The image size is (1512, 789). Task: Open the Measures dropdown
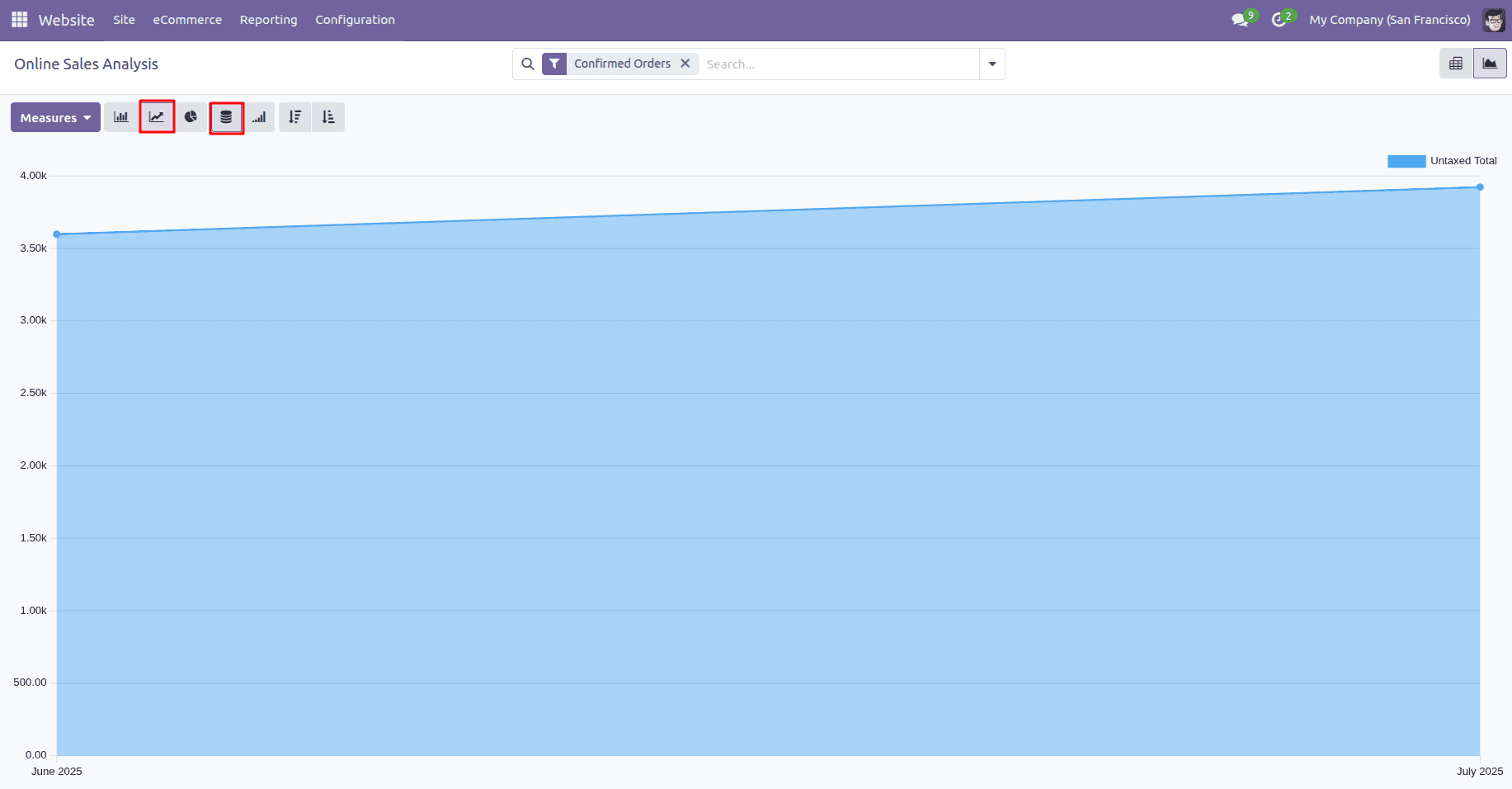coord(55,117)
